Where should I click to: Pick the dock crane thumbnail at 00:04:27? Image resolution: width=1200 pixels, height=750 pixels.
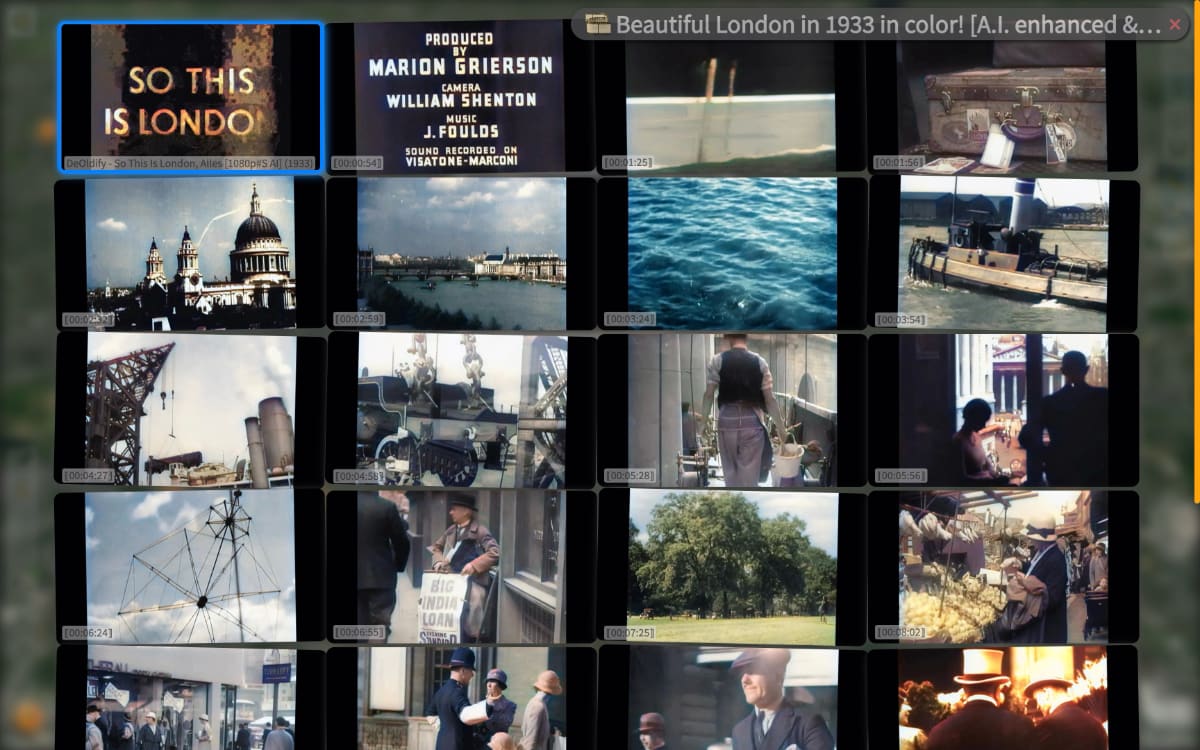pos(190,409)
